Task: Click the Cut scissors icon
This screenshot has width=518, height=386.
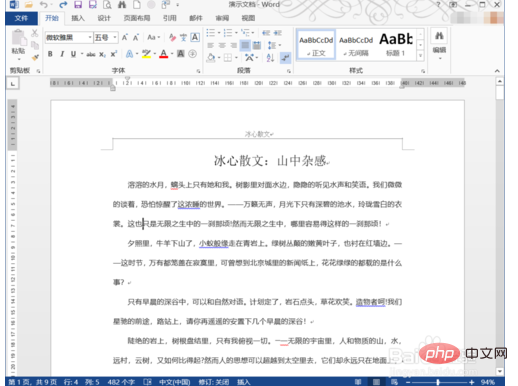Action: tap(35, 33)
